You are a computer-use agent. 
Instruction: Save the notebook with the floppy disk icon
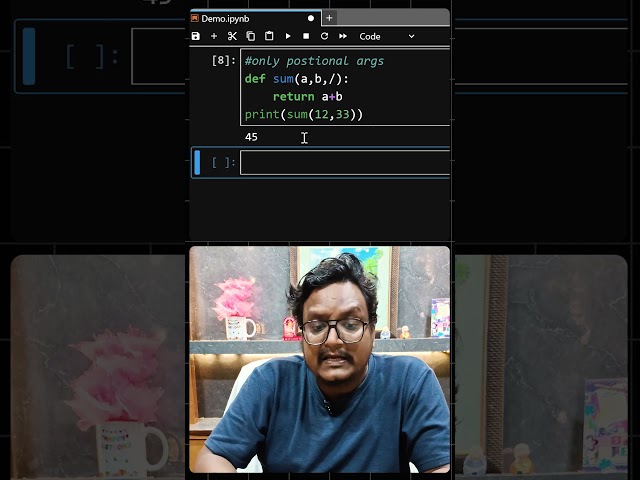(196, 36)
